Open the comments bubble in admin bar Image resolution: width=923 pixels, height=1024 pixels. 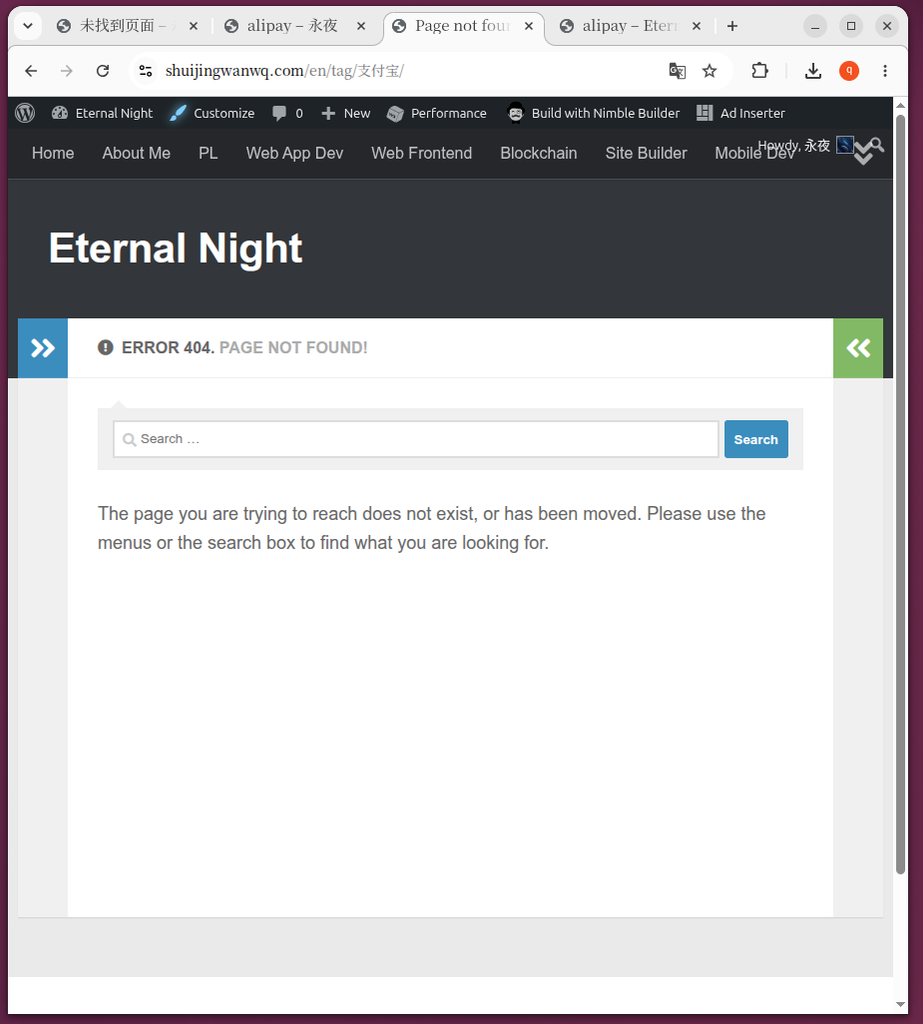[x=287, y=113]
